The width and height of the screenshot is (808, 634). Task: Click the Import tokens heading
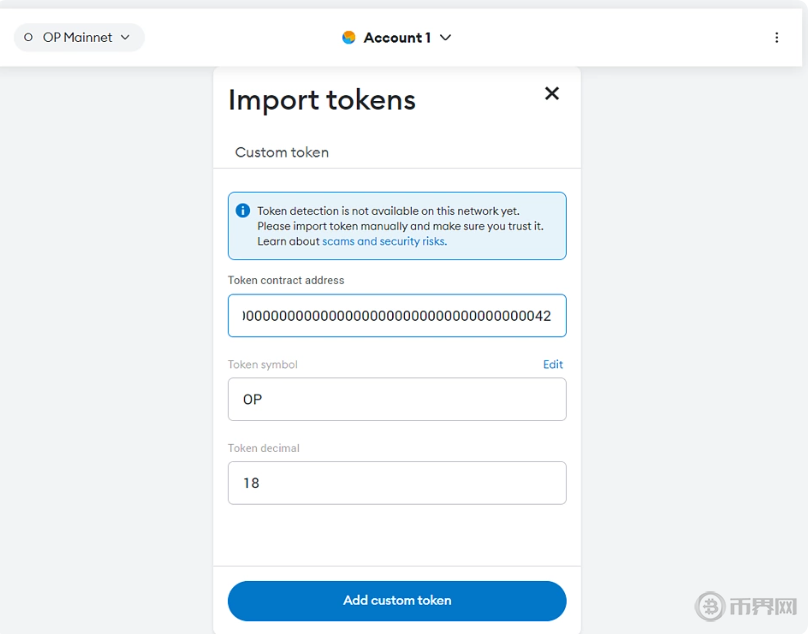click(x=322, y=100)
